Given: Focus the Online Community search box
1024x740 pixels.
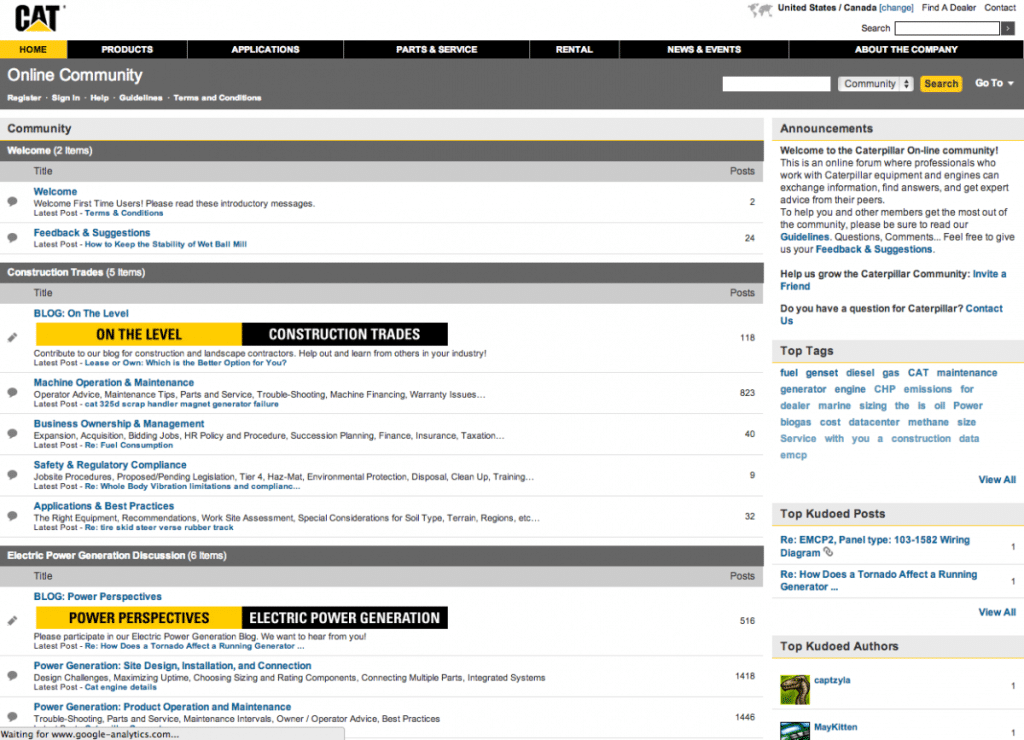Looking at the screenshot, I should pyautogui.click(x=776, y=84).
